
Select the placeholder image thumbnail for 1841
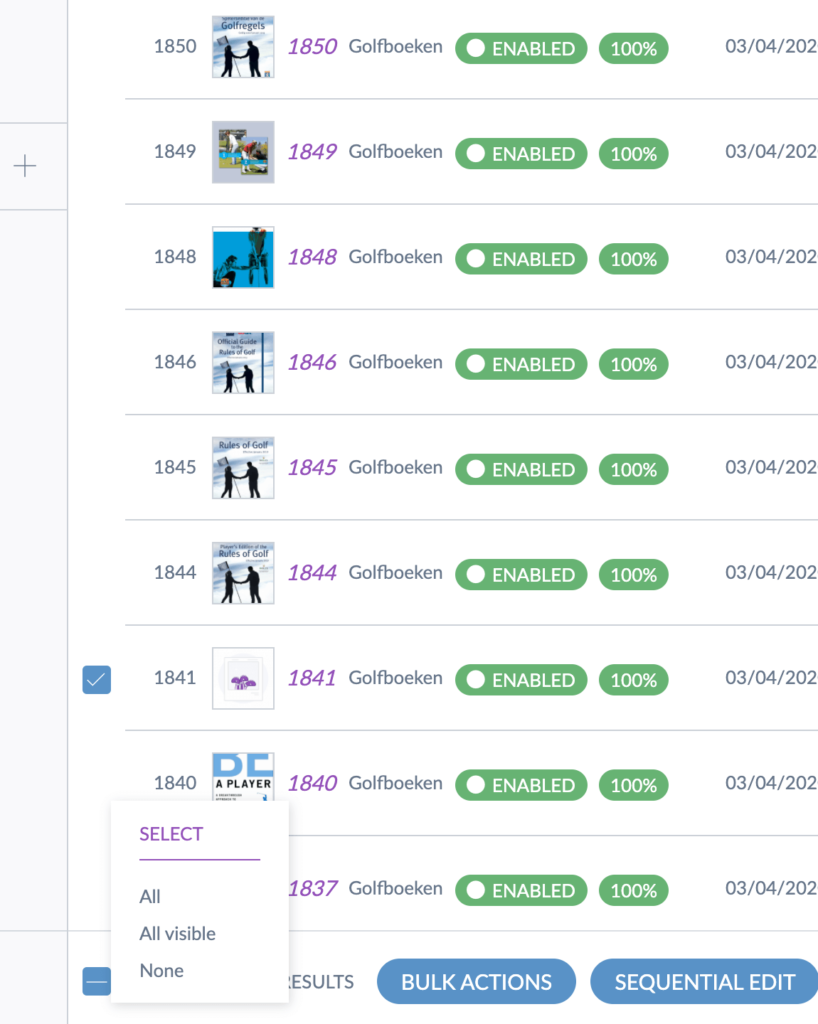click(x=243, y=678)
